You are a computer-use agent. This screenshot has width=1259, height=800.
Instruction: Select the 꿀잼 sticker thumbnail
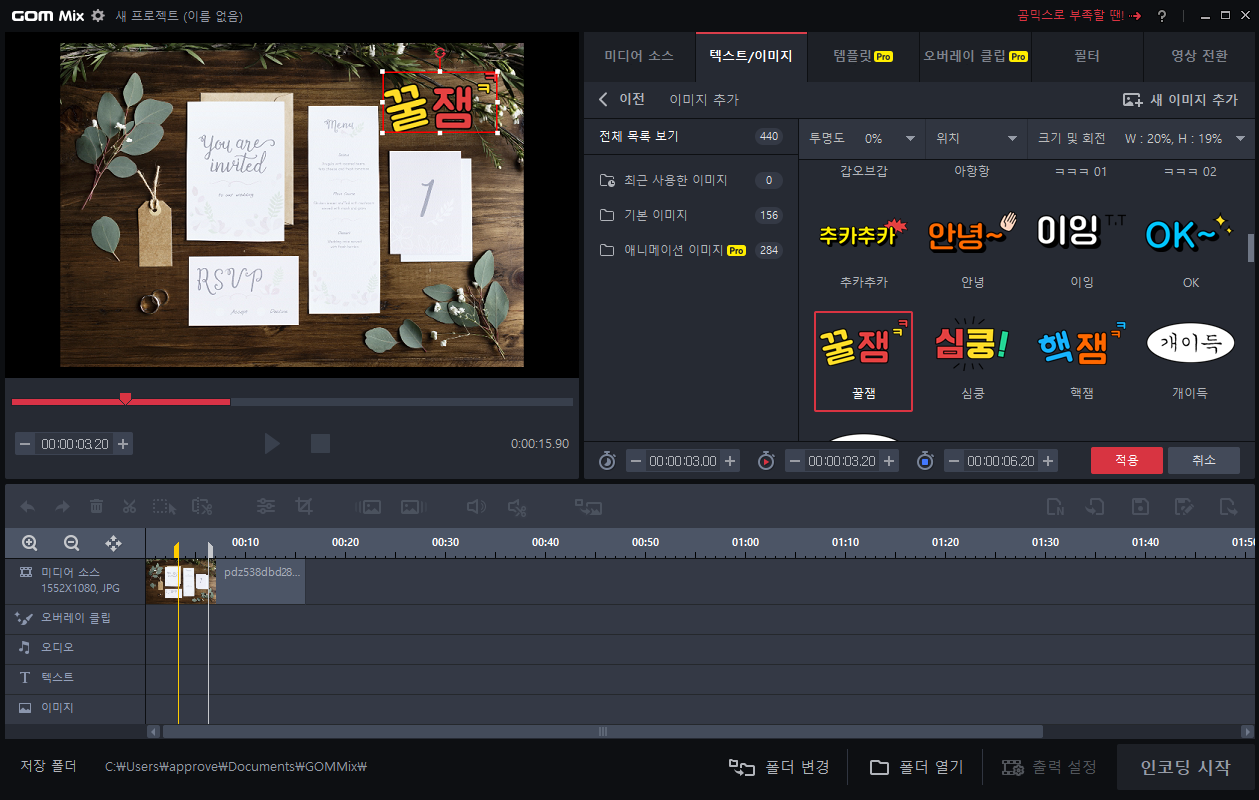coord(864,361)
